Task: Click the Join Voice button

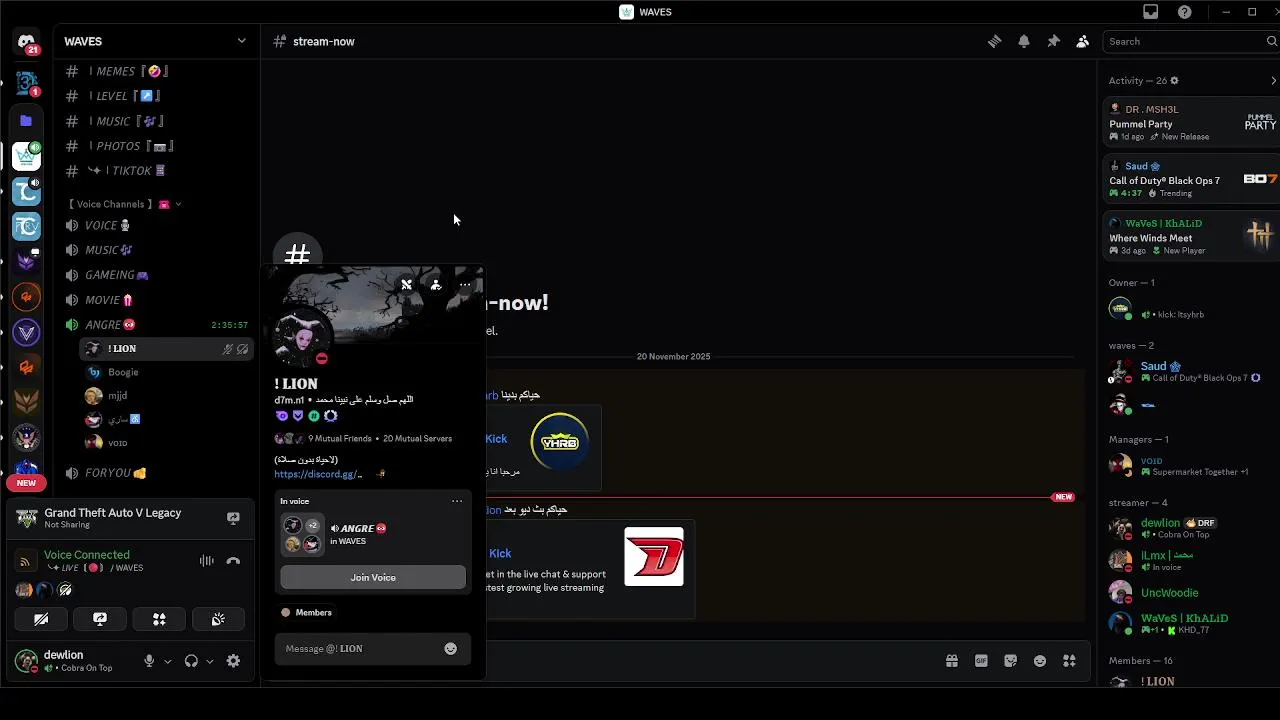Action: (x=373, y=577)
